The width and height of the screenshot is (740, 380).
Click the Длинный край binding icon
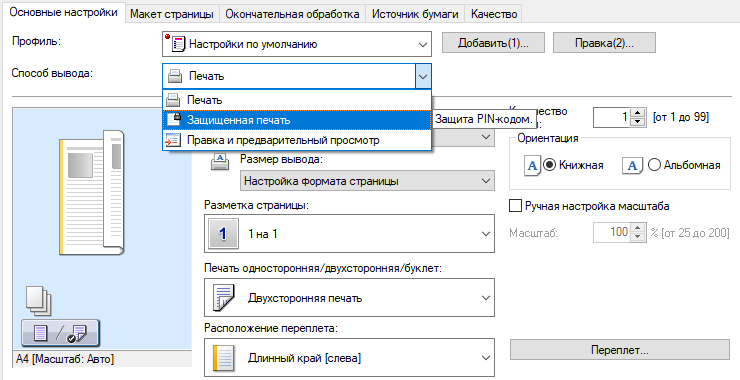point(223,358)
